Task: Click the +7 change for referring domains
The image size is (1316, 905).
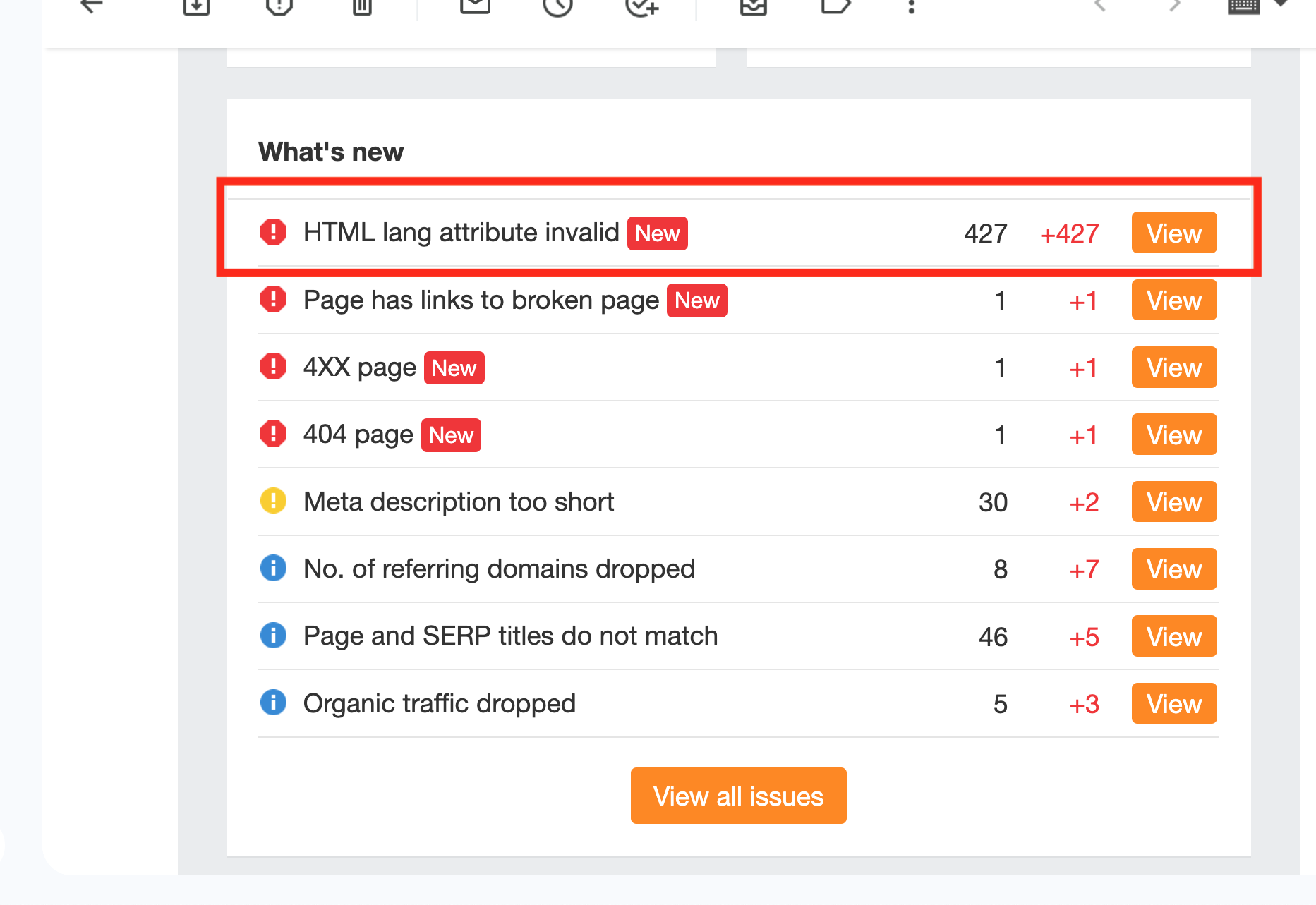Action: coord(1085,569)
